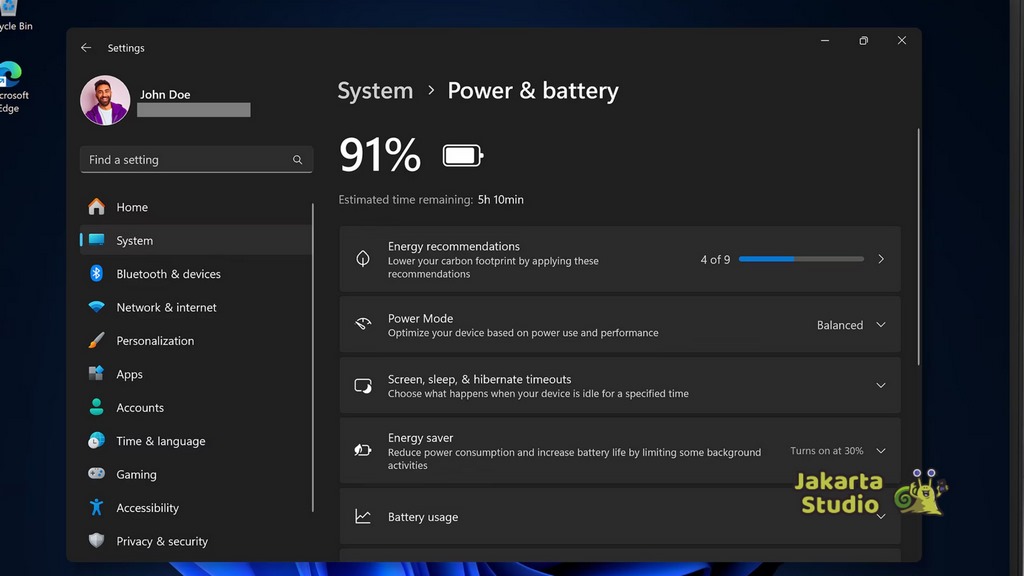The height and width of the screenshot is (576, 1024).
Task: Click the search magnifier icon
Action: click(297, 160)
